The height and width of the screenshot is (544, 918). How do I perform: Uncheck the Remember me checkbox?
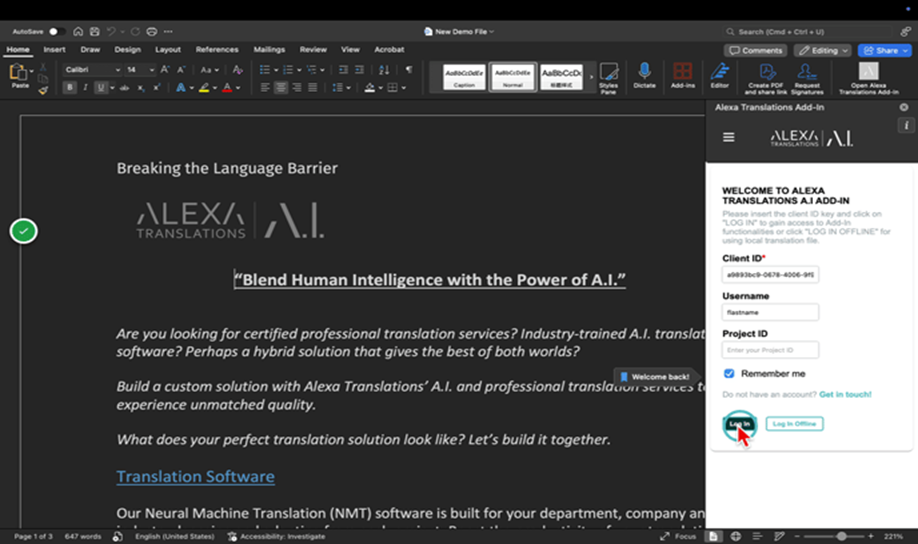point(729,374)
